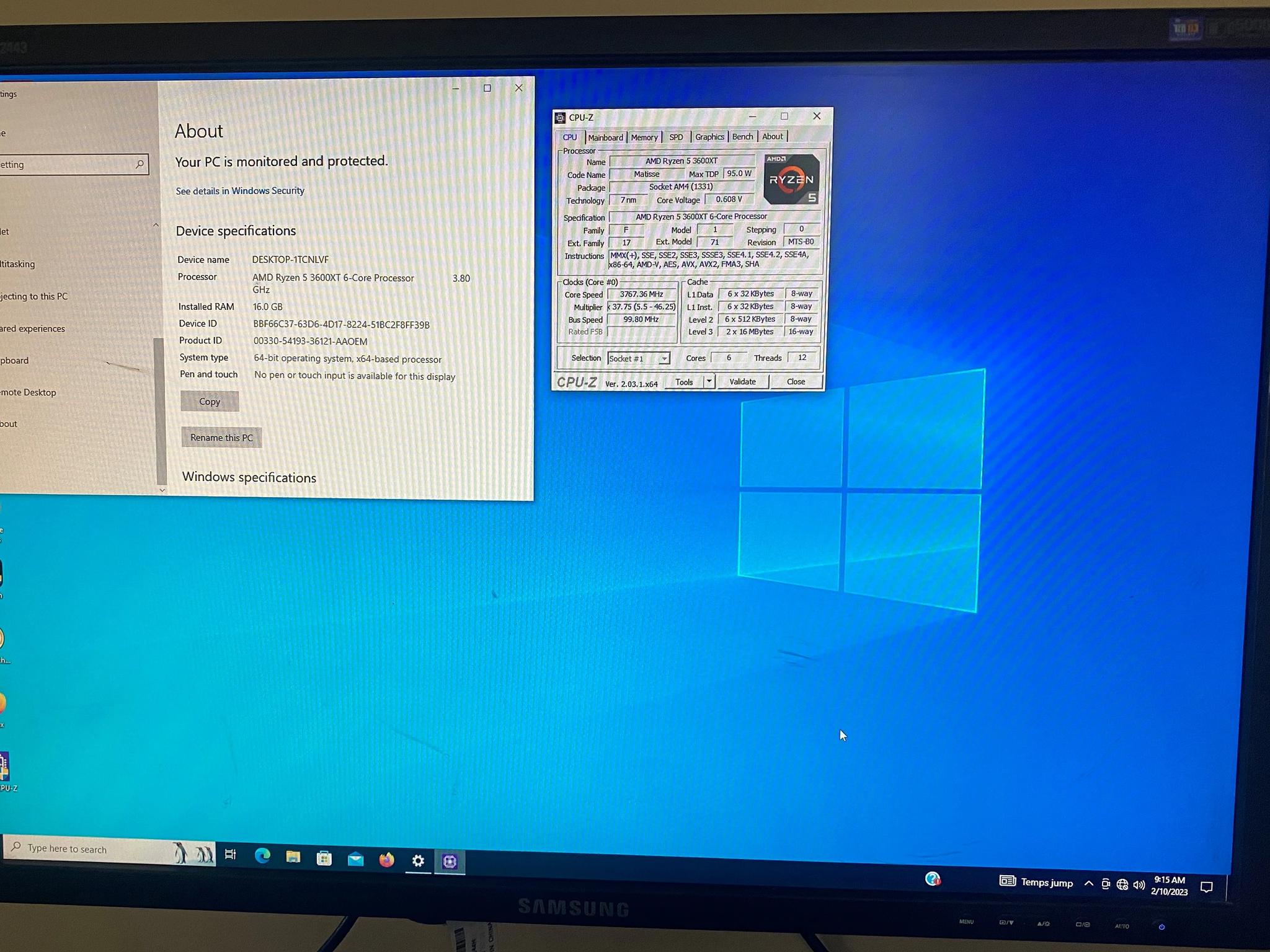
Task: Click the Windows specifications heading
Action: tap(249, 477)
